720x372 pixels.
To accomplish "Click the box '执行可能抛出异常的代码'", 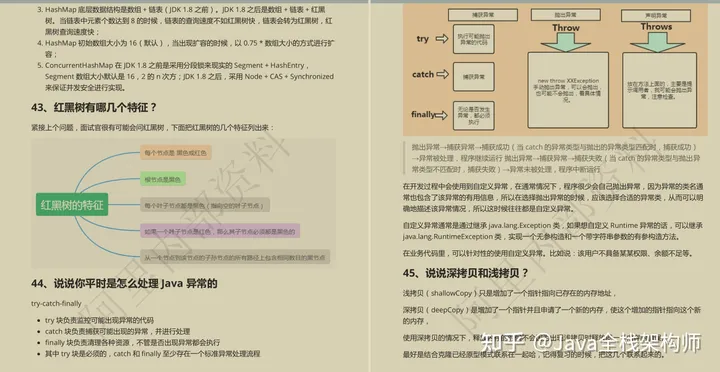I will [473, 39].
